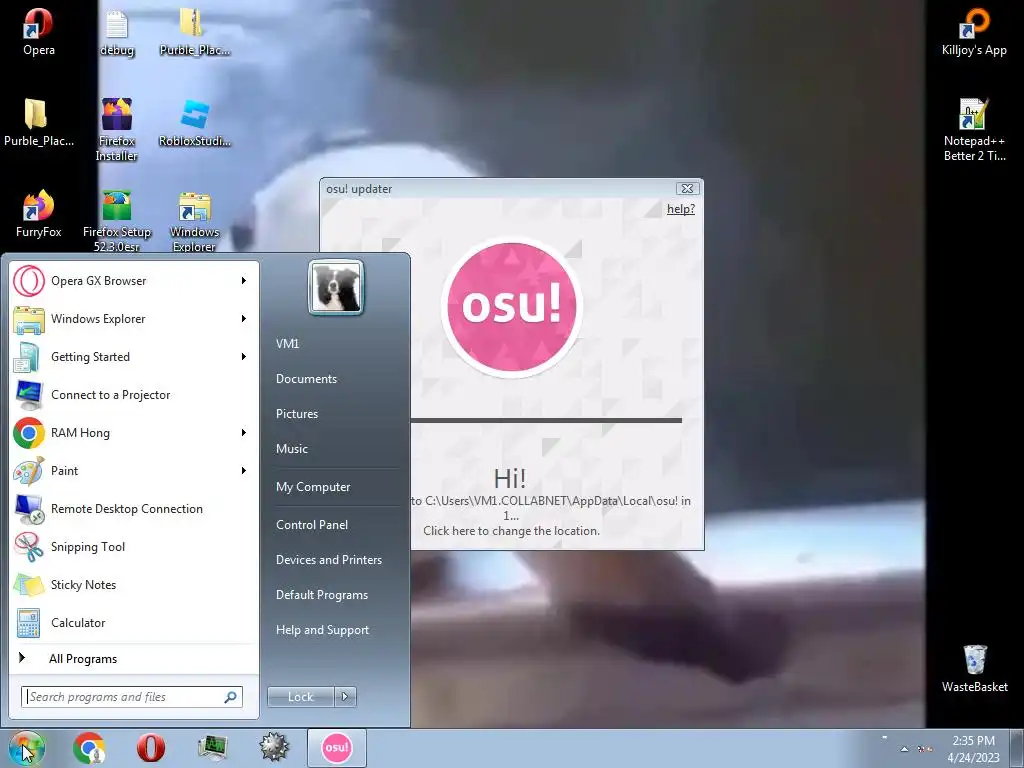This screenshot has width=1024, height=768.
Task: Open the Opera desktop shortcut
Action: [39, 31]
